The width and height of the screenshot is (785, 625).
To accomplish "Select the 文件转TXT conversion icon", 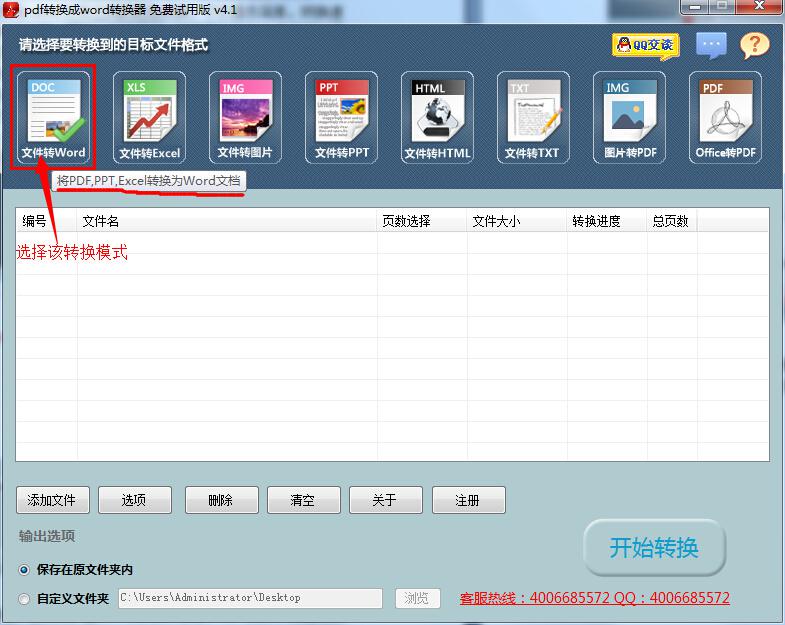I will (533, 117).
